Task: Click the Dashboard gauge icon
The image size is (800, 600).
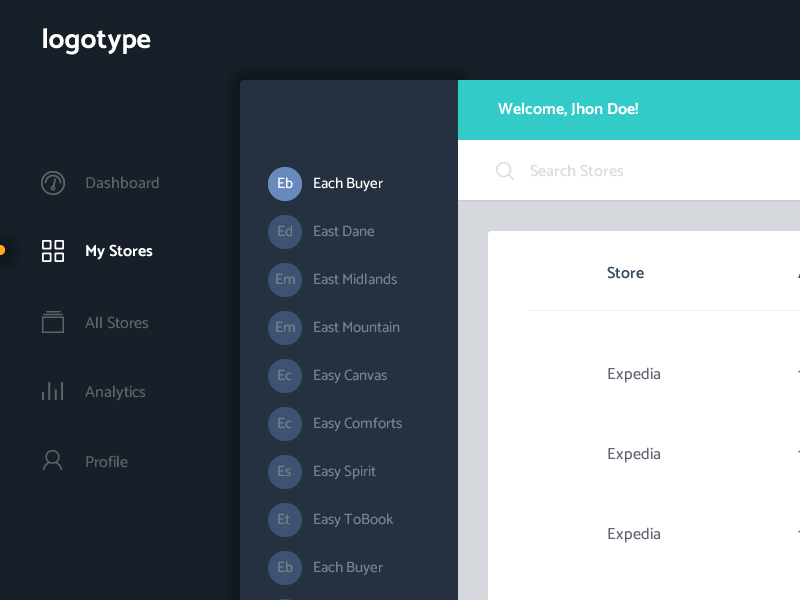Action: coord(53,183)
